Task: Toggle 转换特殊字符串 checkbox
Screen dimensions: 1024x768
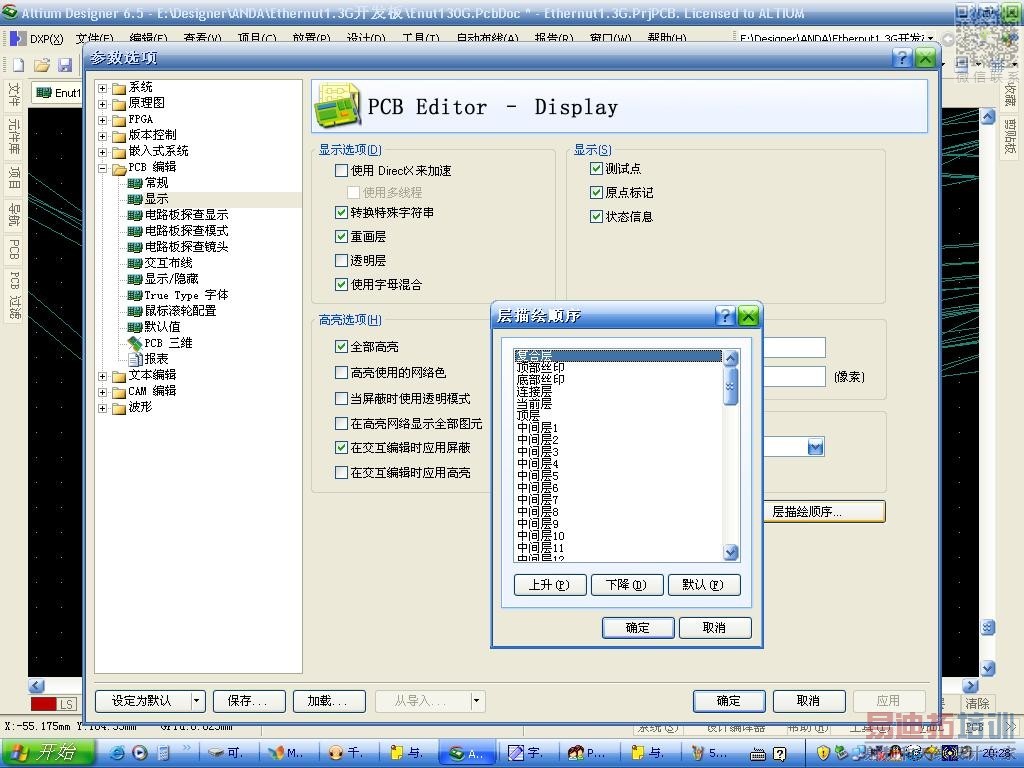Action: (x=341, y=212)
